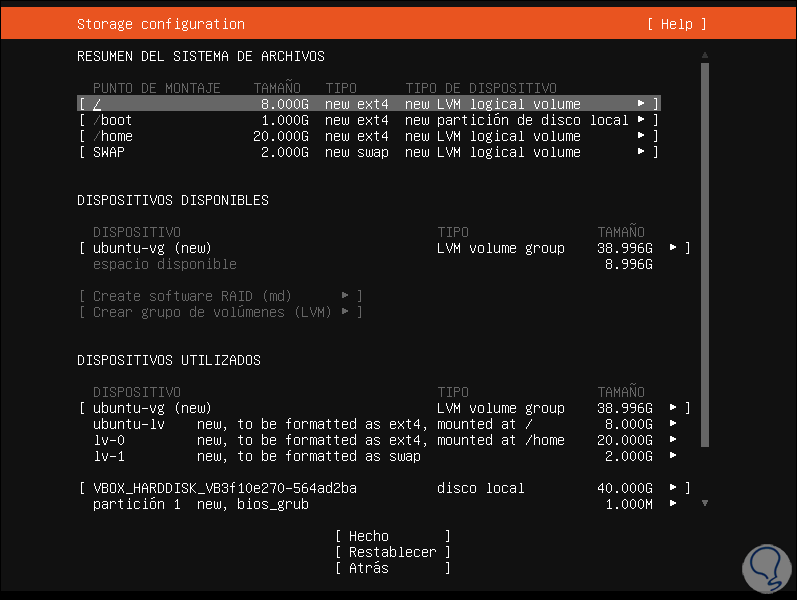The height and width of the screenshot is (600, 797).
Task: Open arrow menu for VBOX_HARDDISK disk
Action: [x=673, y=488]
